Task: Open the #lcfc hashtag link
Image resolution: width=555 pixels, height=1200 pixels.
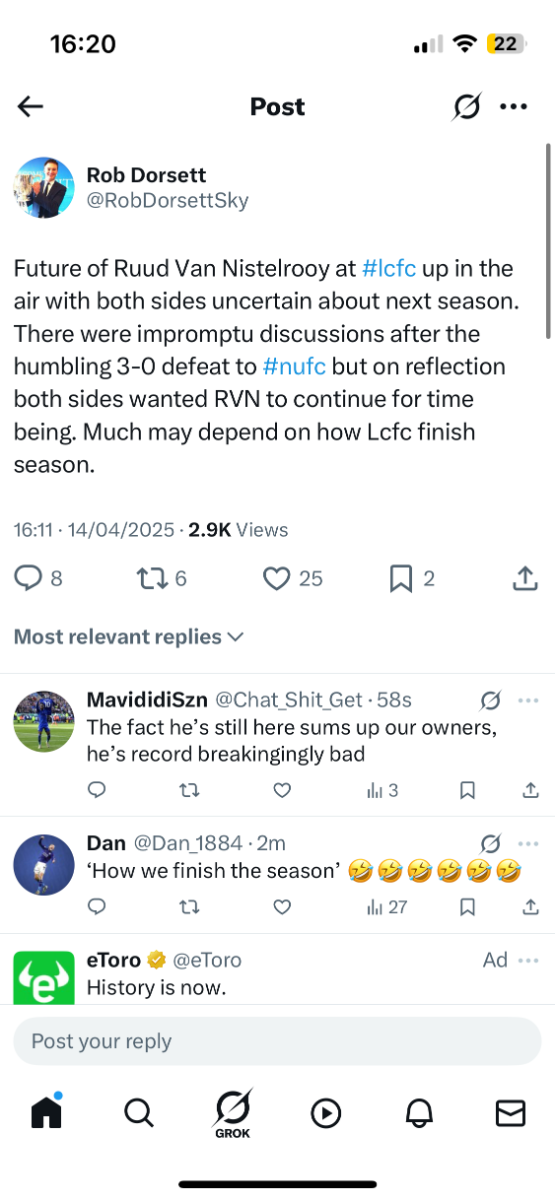Action: pyautogui.click(x=390, y=269)
